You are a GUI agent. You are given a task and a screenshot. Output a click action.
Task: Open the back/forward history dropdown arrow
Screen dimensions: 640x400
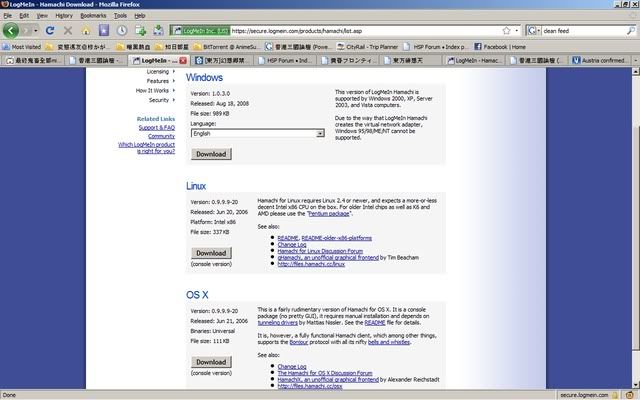tap(37, 31)
